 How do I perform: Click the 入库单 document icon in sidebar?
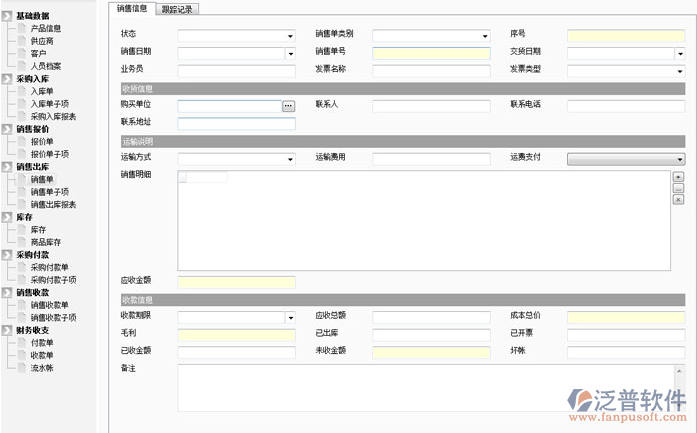(x=22, y=91)
